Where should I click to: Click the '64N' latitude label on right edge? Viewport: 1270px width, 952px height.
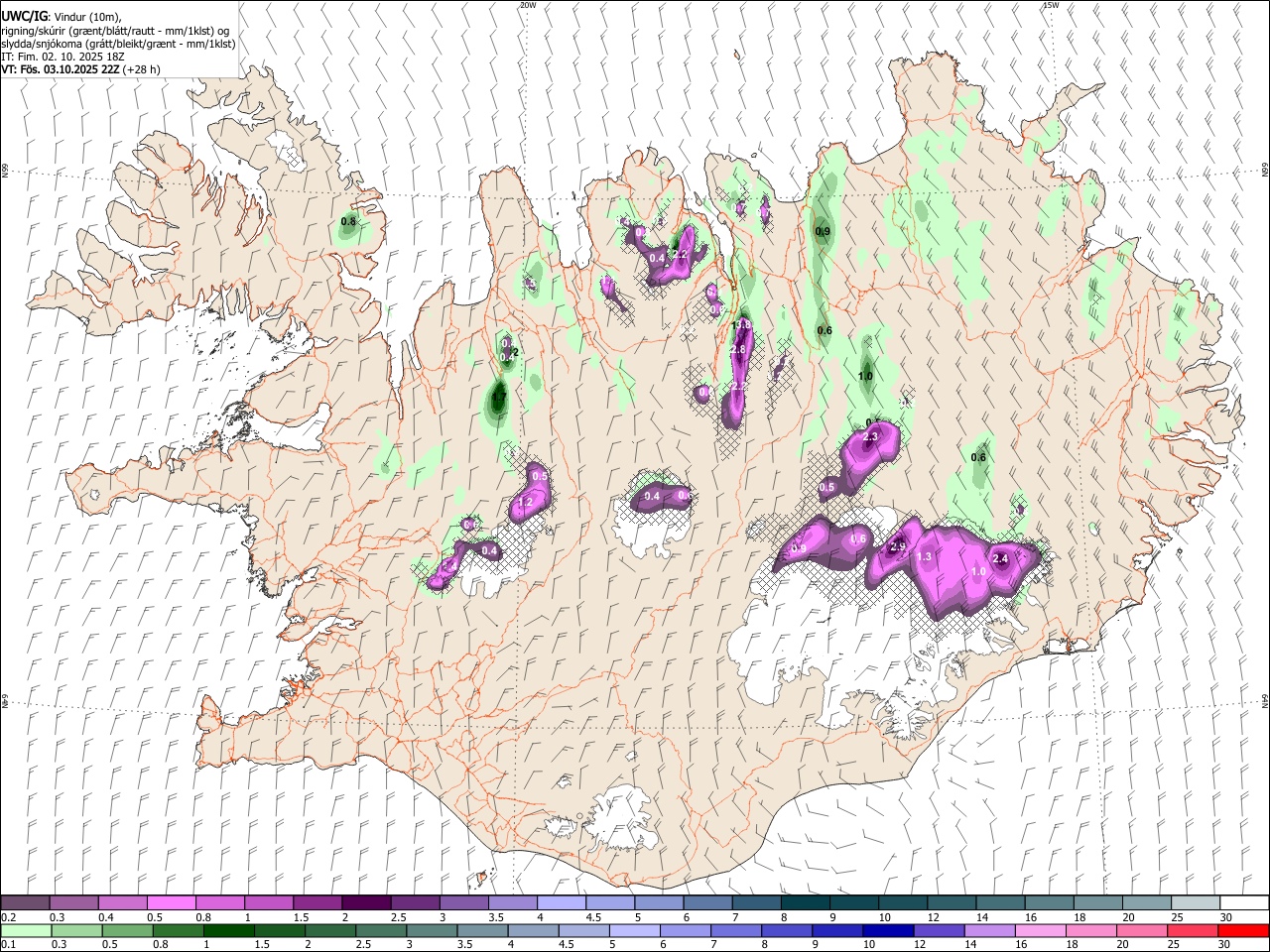pos(1265,700)
